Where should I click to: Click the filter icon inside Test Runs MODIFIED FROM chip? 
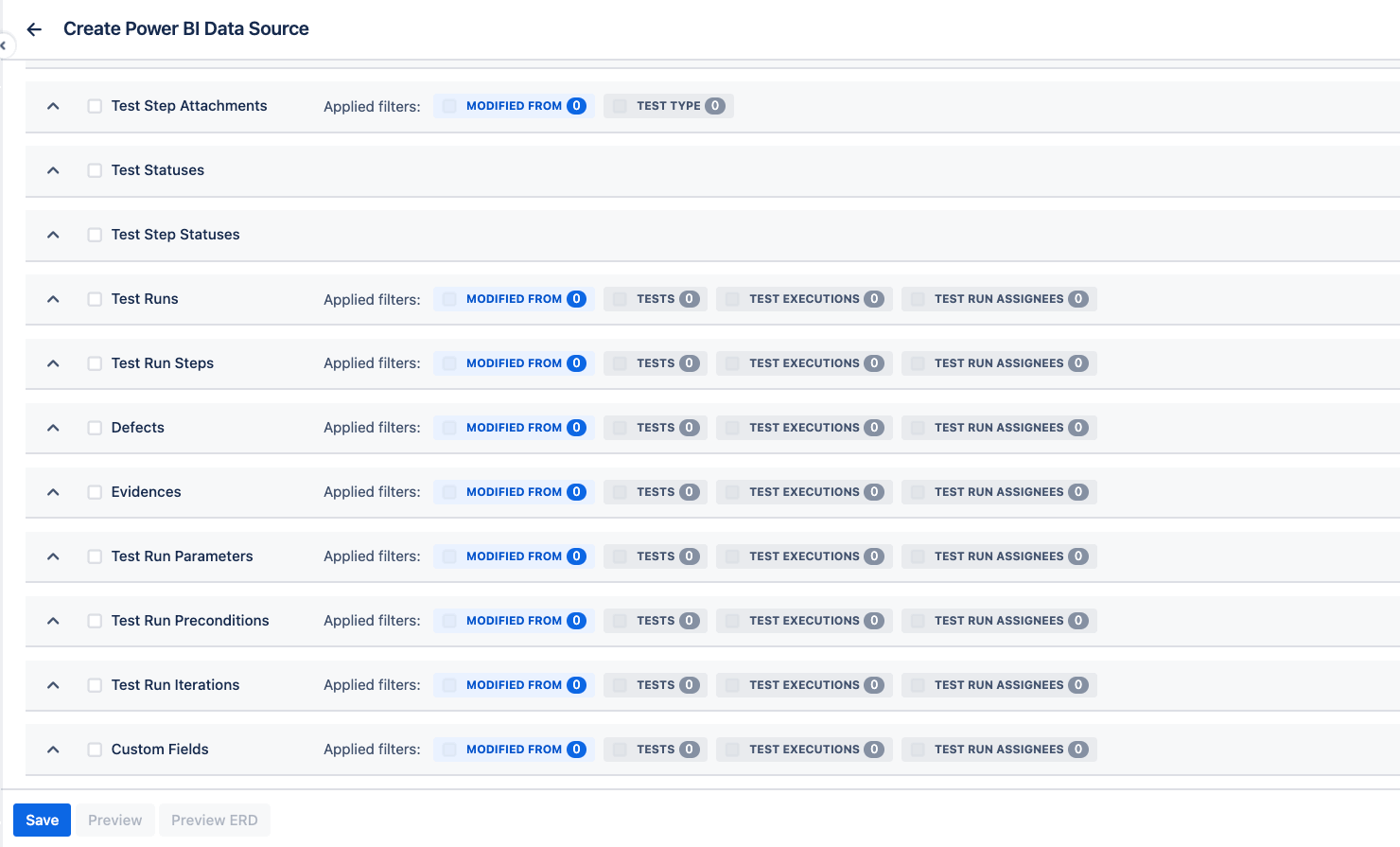tap(447, 298)
